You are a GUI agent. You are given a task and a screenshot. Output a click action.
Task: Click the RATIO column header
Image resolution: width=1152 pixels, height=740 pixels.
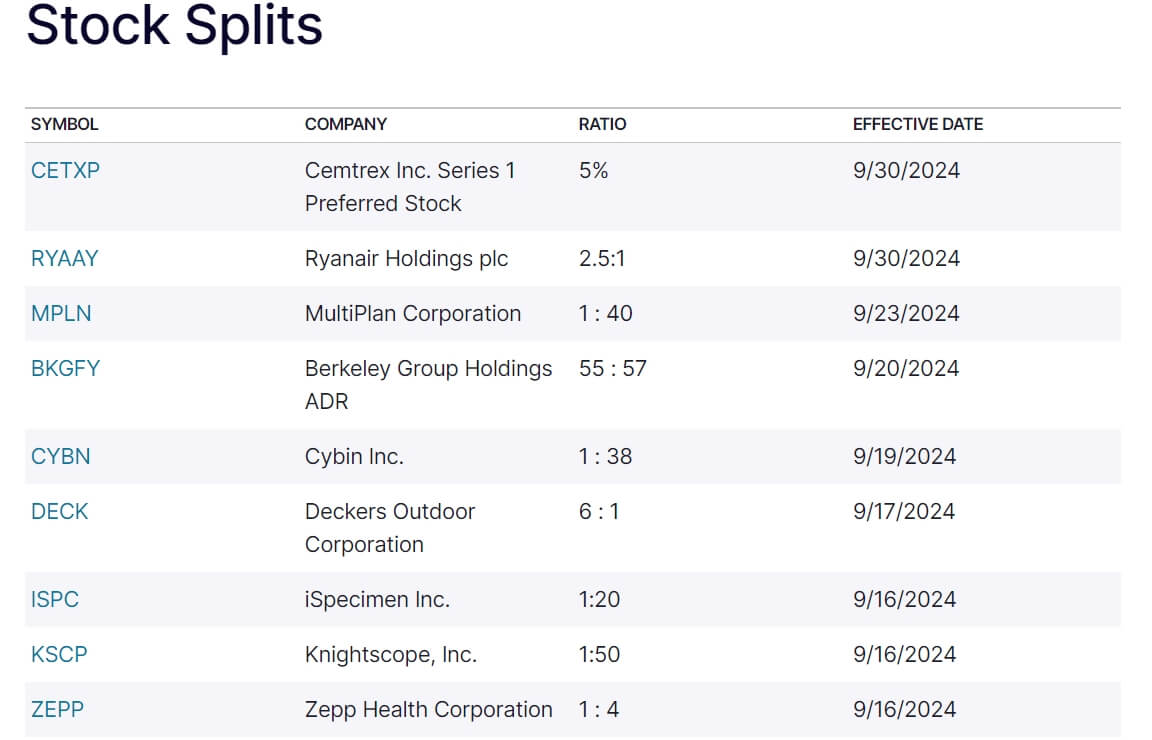coord(602,124)
